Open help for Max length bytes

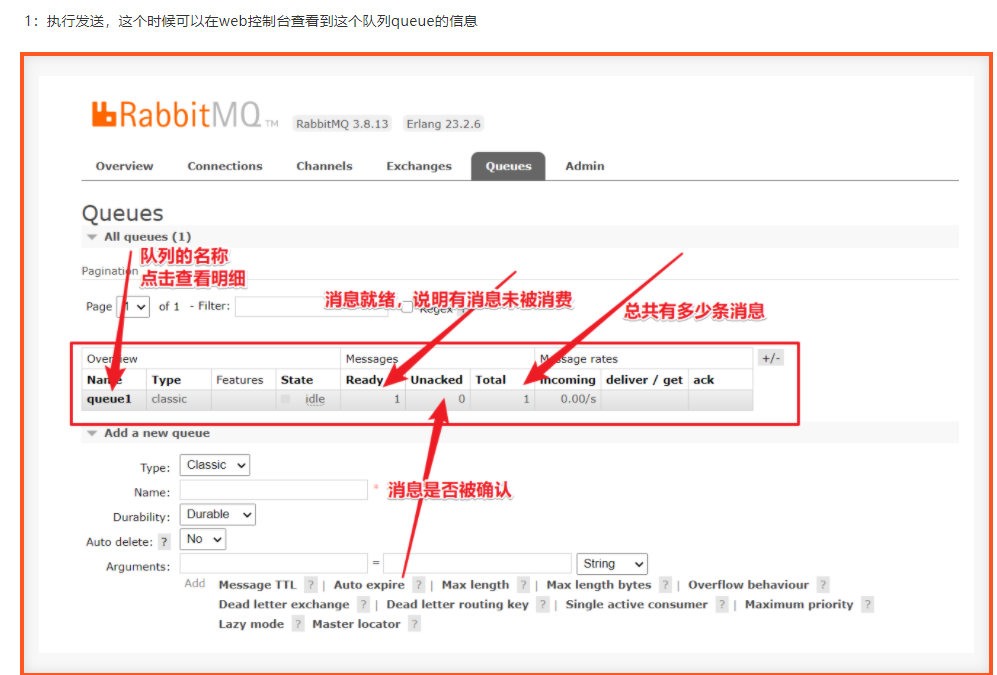pyautogui.click(x=666, y=585)
